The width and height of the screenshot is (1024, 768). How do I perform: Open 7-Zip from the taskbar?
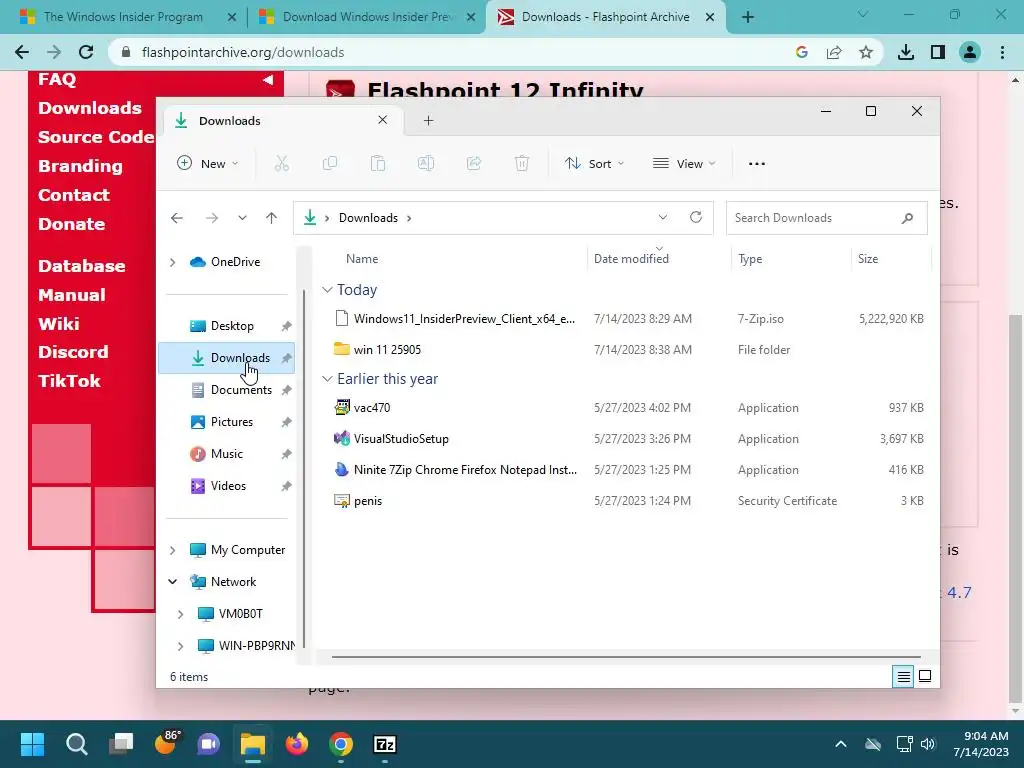coord(385,744)
